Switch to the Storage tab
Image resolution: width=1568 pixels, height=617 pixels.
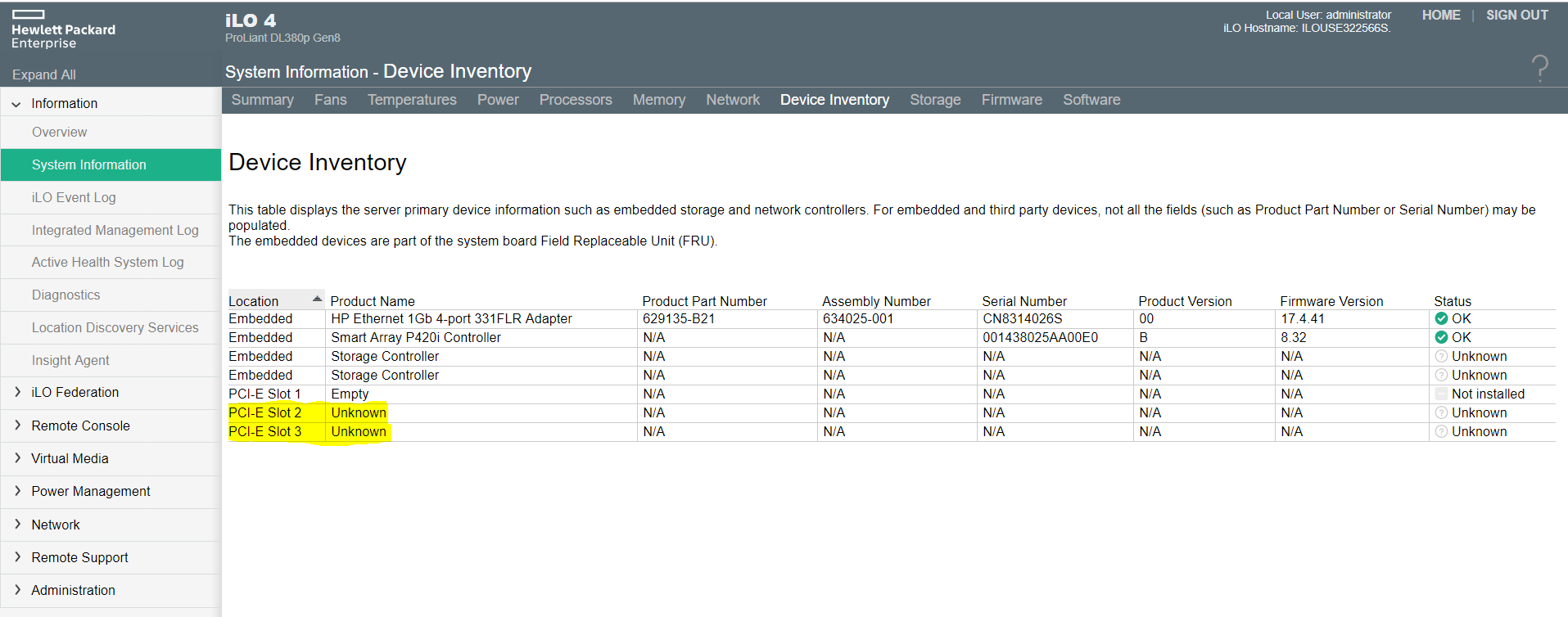935,100
